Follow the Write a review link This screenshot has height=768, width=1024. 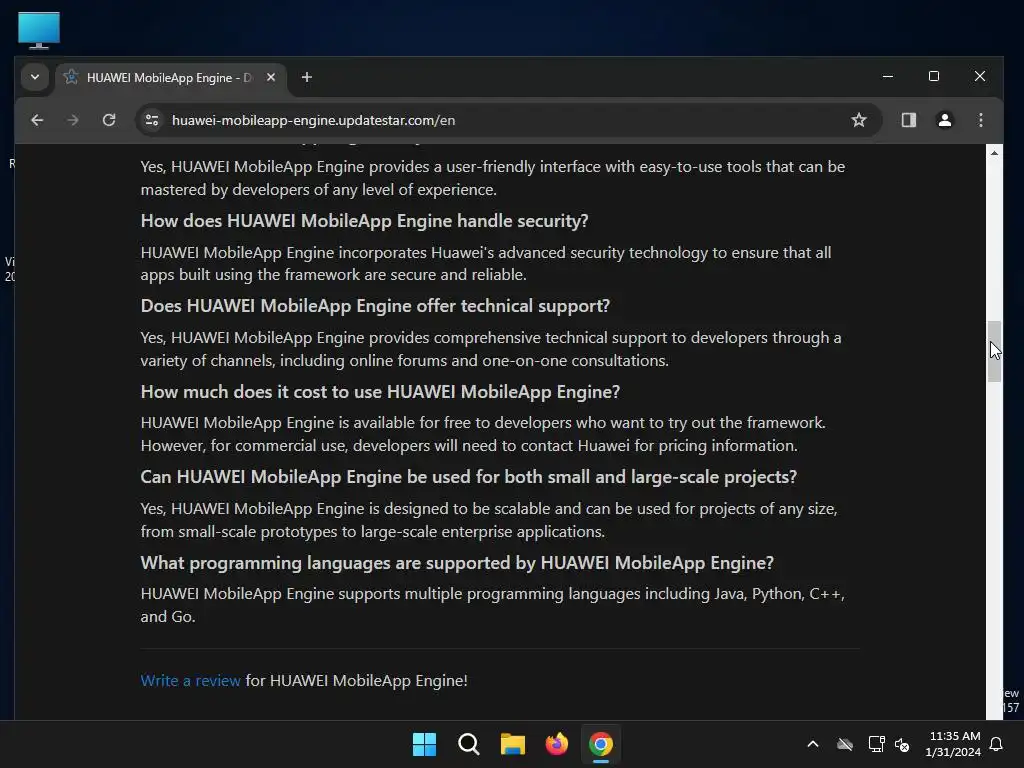click(x=190, y=680)
